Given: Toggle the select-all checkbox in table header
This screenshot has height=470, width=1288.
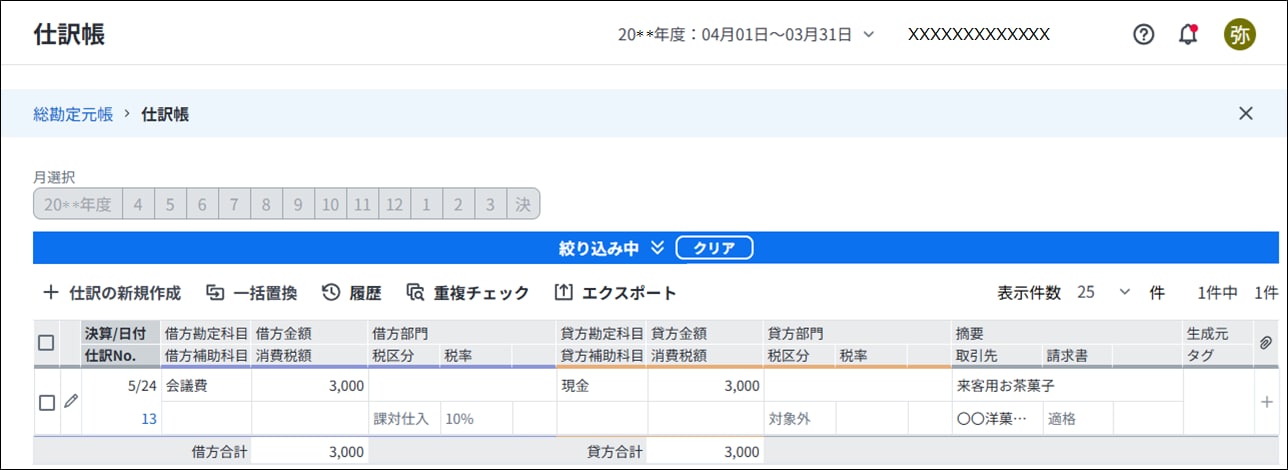Looking at the screenshot, I should pos(46,343).
